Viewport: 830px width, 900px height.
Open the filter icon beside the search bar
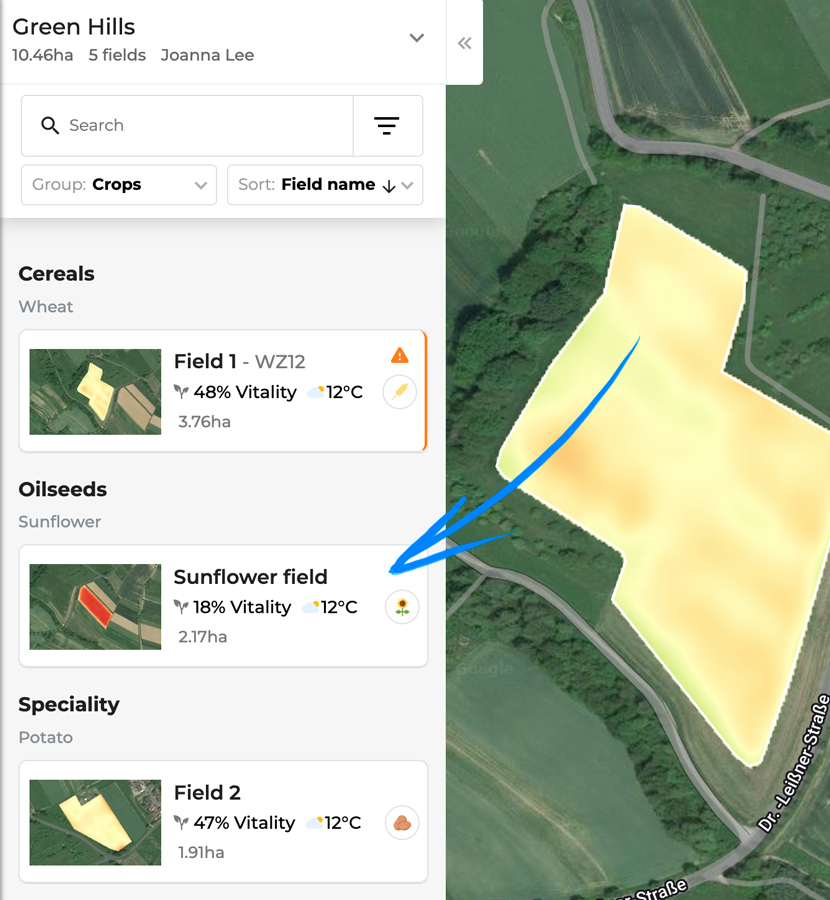(388, 125)
